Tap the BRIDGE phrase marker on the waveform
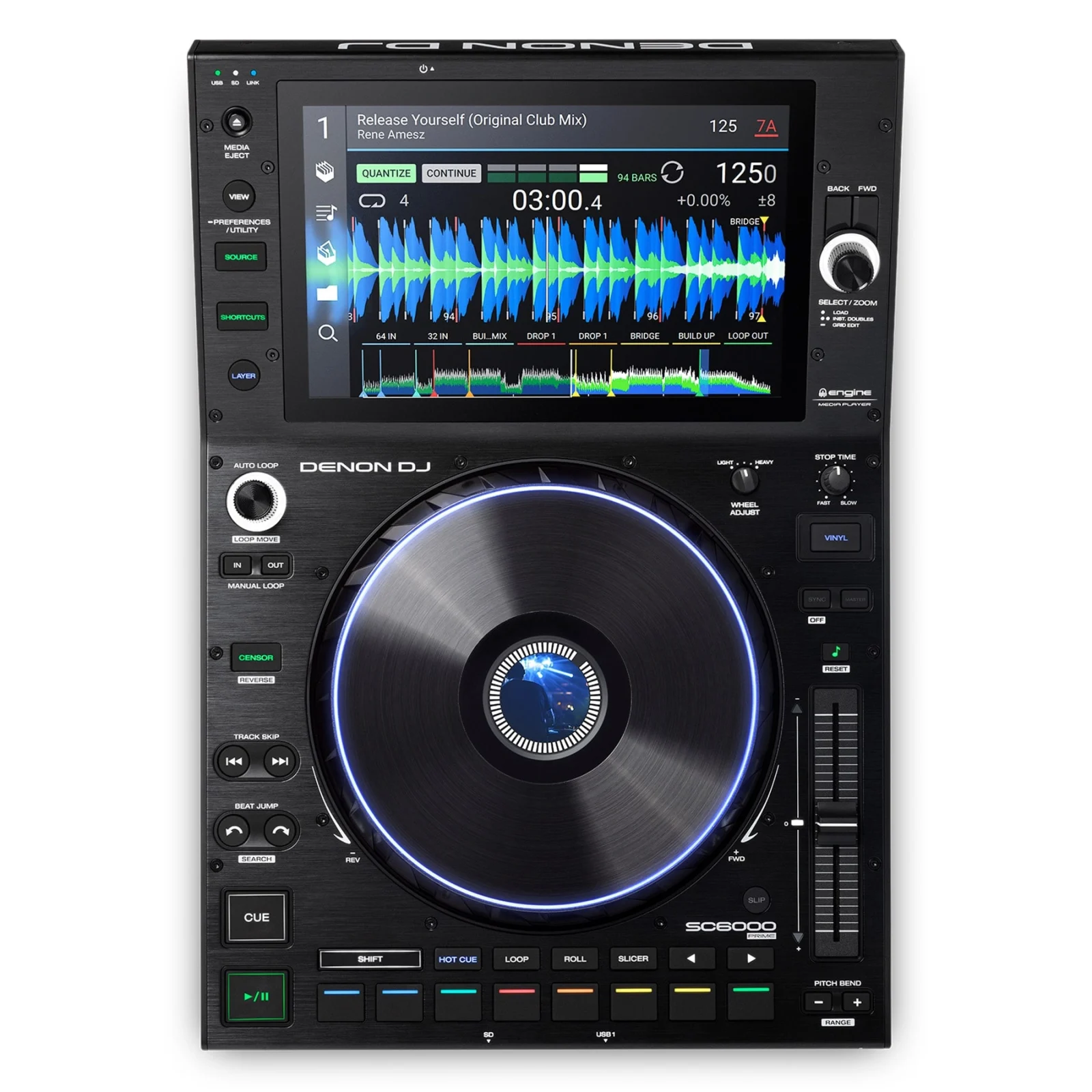 (x=752, y=222)
